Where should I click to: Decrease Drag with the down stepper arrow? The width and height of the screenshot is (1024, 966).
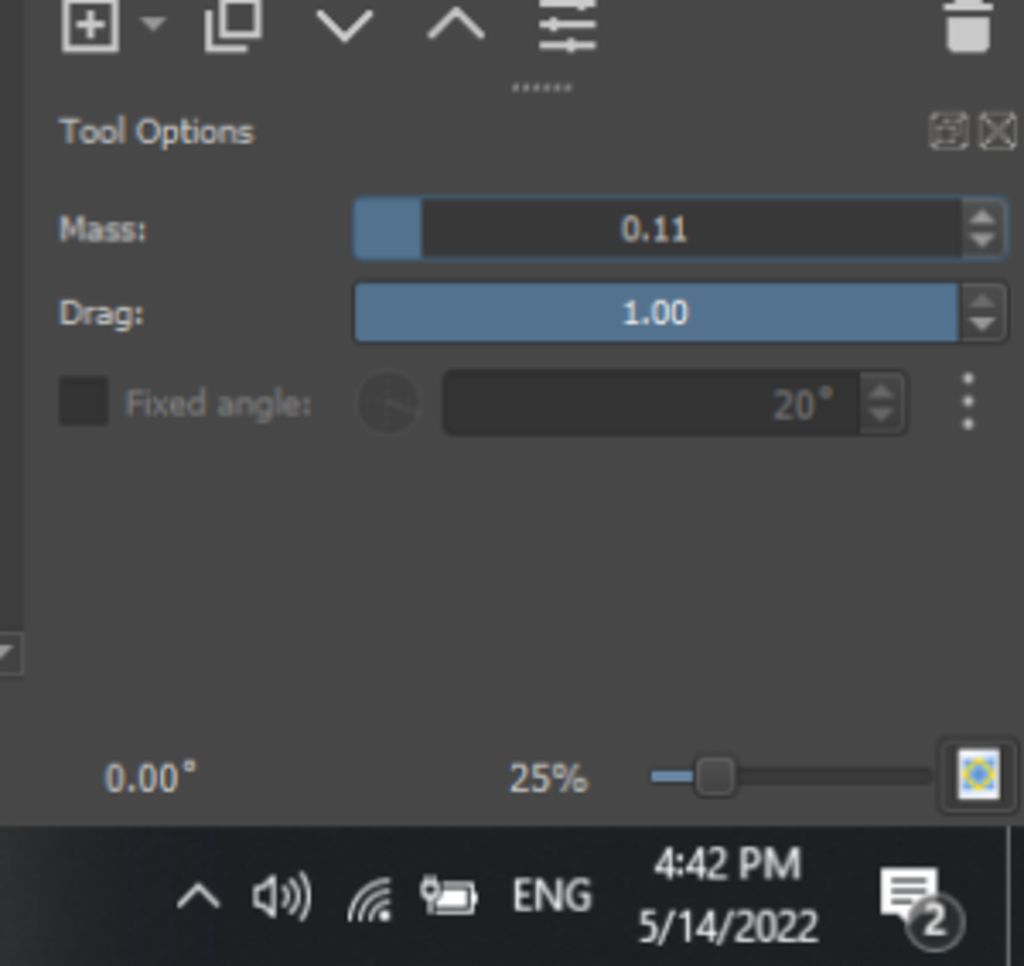pyautogui.click(x=982, y=324)
